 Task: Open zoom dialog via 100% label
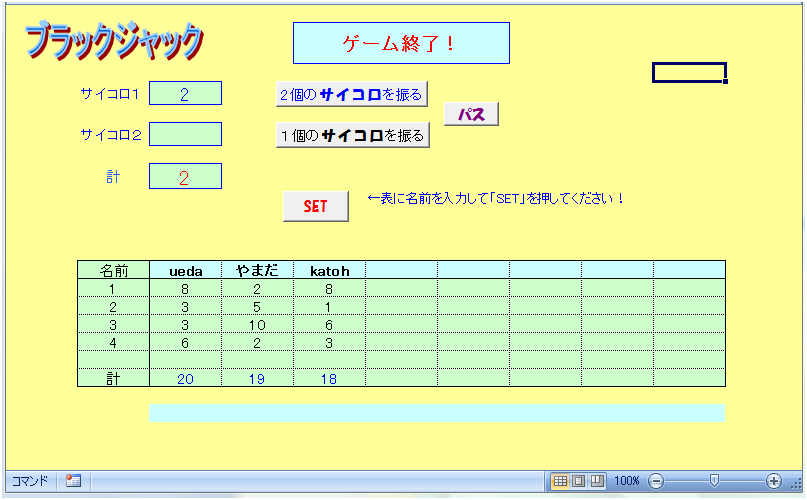[x=626, y=481]
